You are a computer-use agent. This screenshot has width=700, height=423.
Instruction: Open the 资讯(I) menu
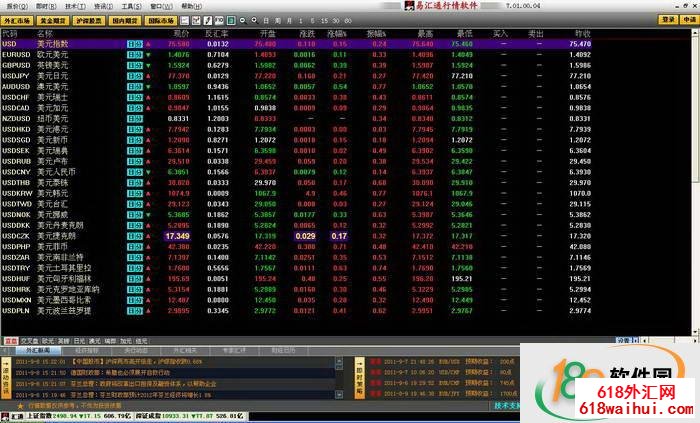pyautogui.click(x=104, y=6)
